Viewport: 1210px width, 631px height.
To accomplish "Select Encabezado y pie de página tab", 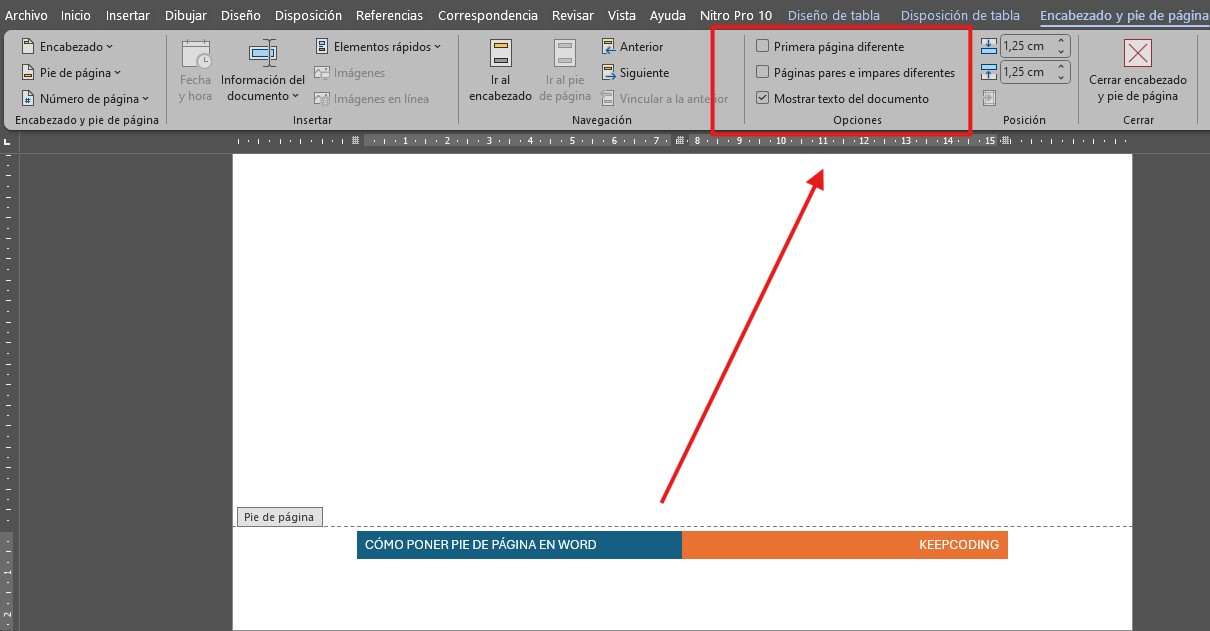I will coord(1123,15).
